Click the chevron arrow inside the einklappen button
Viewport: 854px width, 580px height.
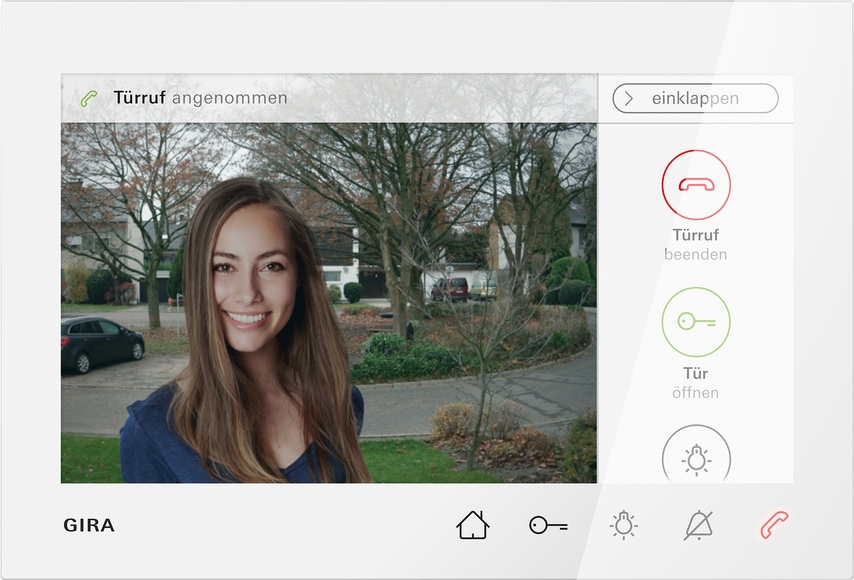tap(629, 98)
